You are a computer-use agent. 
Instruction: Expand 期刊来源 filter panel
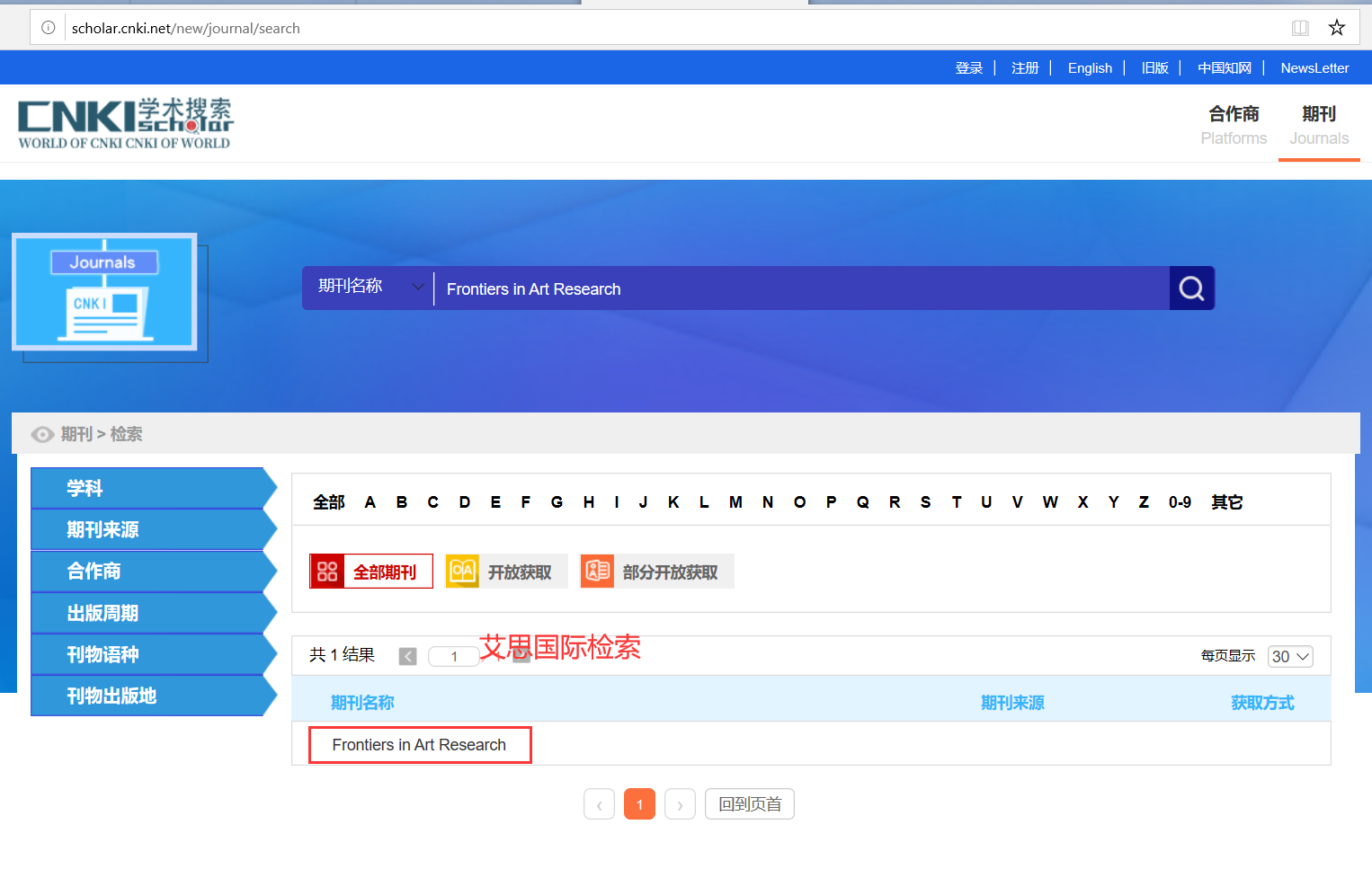(x=154, y=529)
